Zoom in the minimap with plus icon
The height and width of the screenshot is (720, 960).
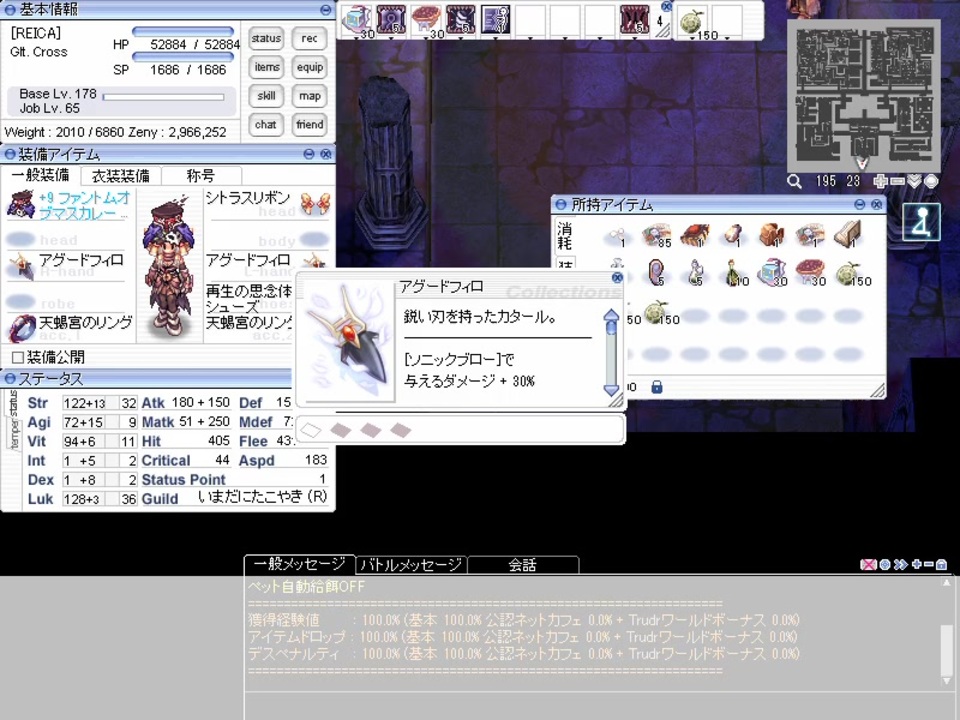coord(880,181)
